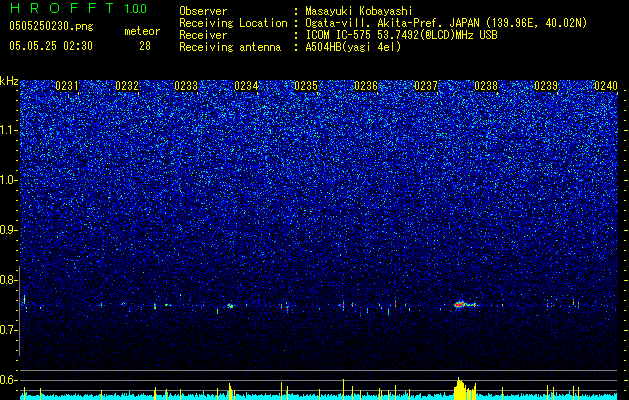Click the 0233 time marker

186,86
